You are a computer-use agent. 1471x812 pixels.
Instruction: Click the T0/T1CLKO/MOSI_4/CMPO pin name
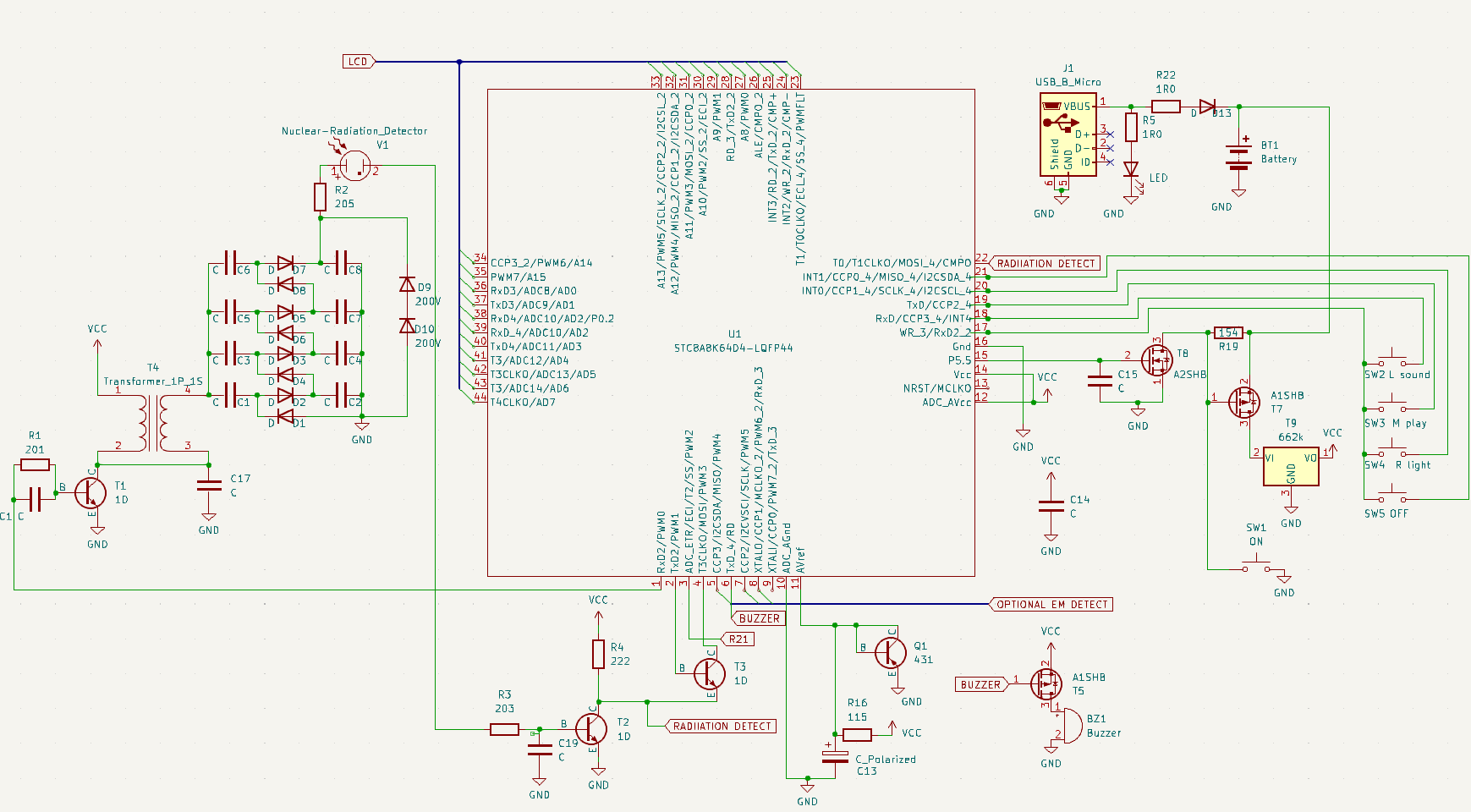point(903,263)
